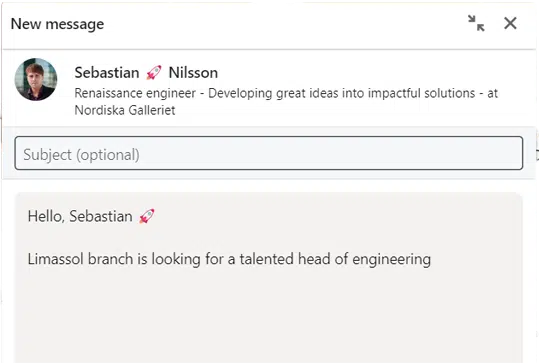Place cursor after the word engineering
This screenshot has height=363, width=539.
point(432,259)
